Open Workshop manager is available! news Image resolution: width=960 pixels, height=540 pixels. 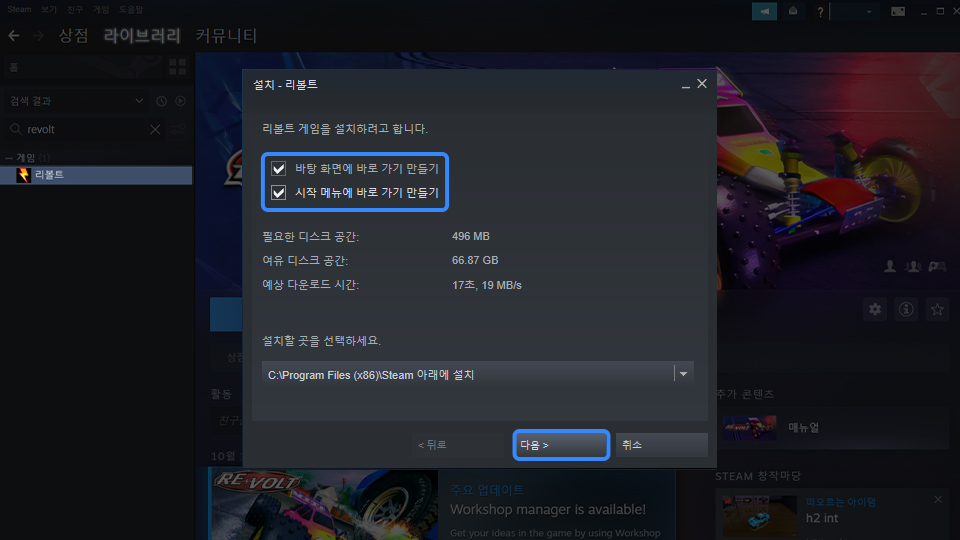click(548, 509)
